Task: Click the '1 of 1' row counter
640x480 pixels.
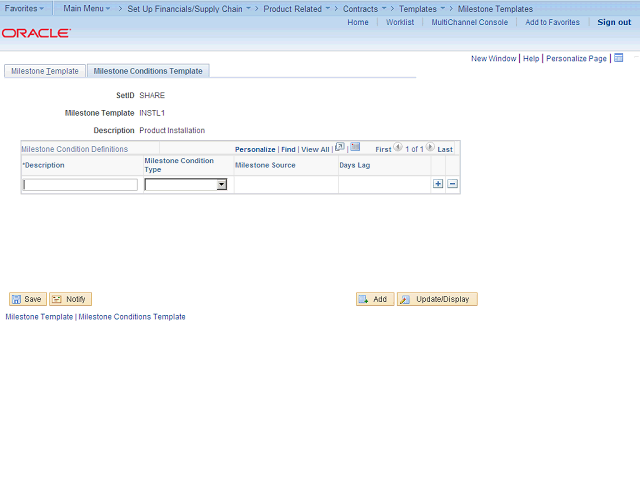Action: click(414, 149)
